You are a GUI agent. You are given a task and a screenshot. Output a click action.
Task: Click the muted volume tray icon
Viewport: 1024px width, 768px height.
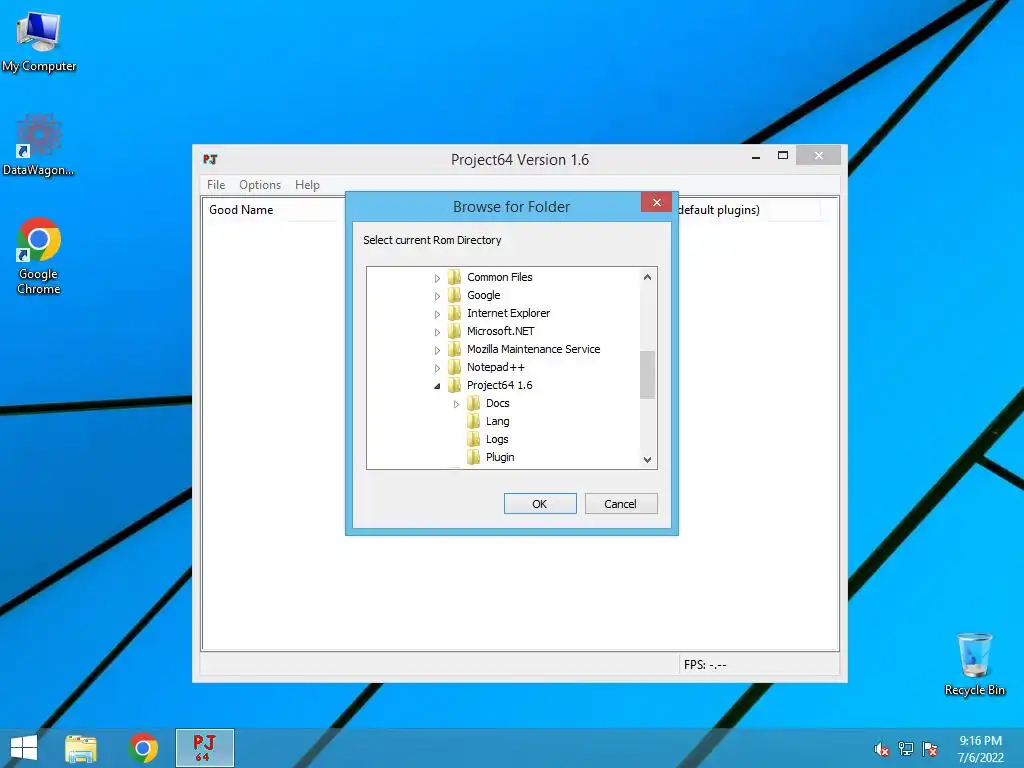click(881, 749)
